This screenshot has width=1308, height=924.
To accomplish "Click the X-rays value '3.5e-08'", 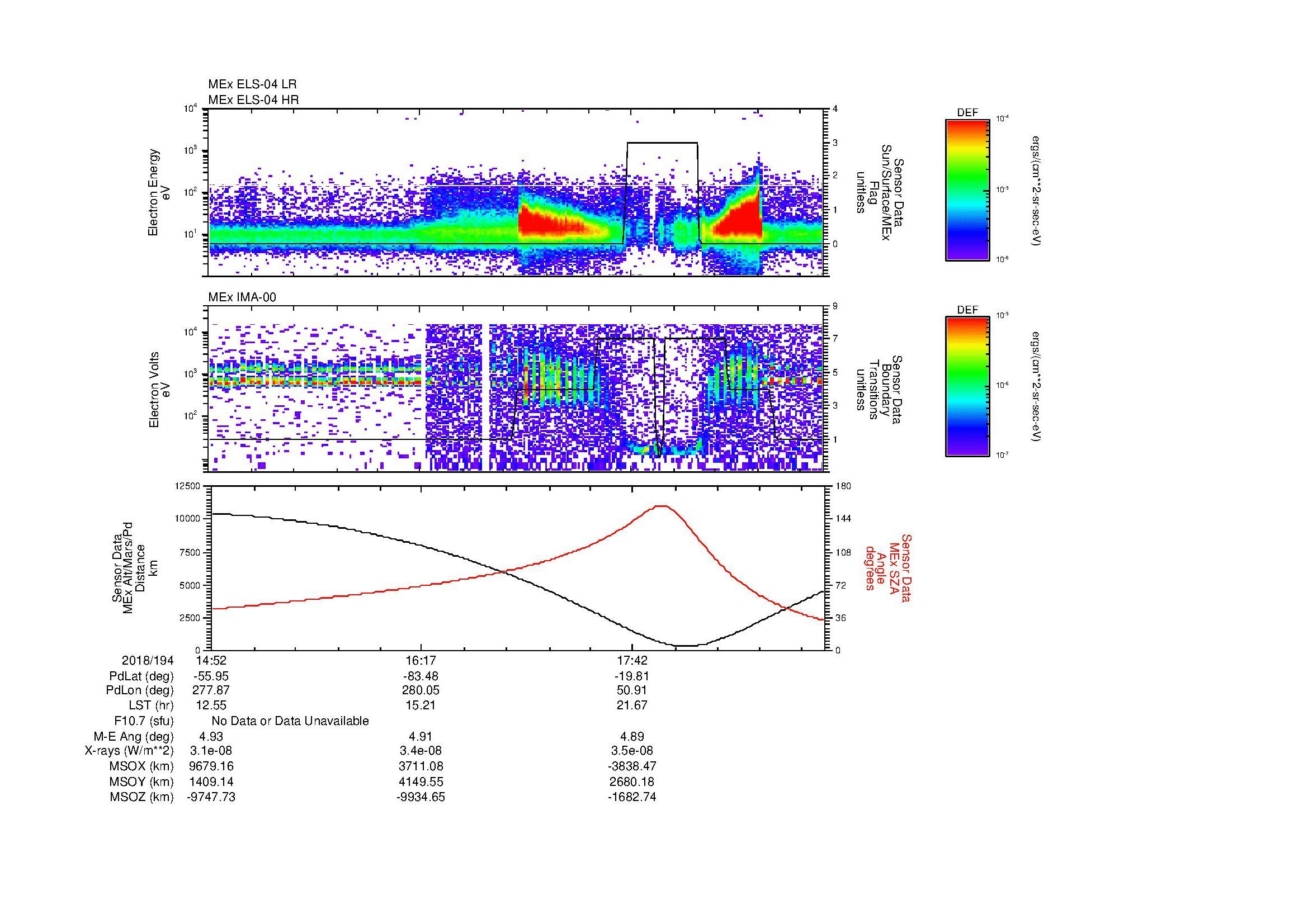I will pos(632,751).
